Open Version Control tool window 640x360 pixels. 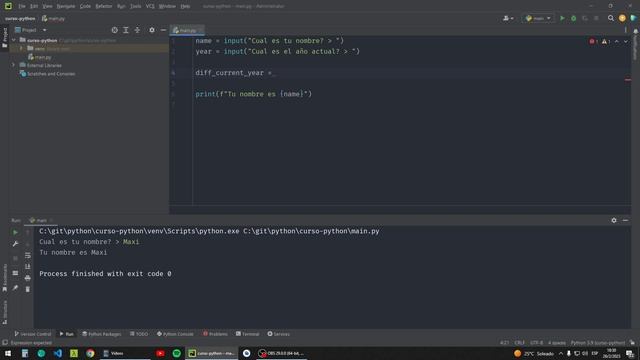click(33, 334)
